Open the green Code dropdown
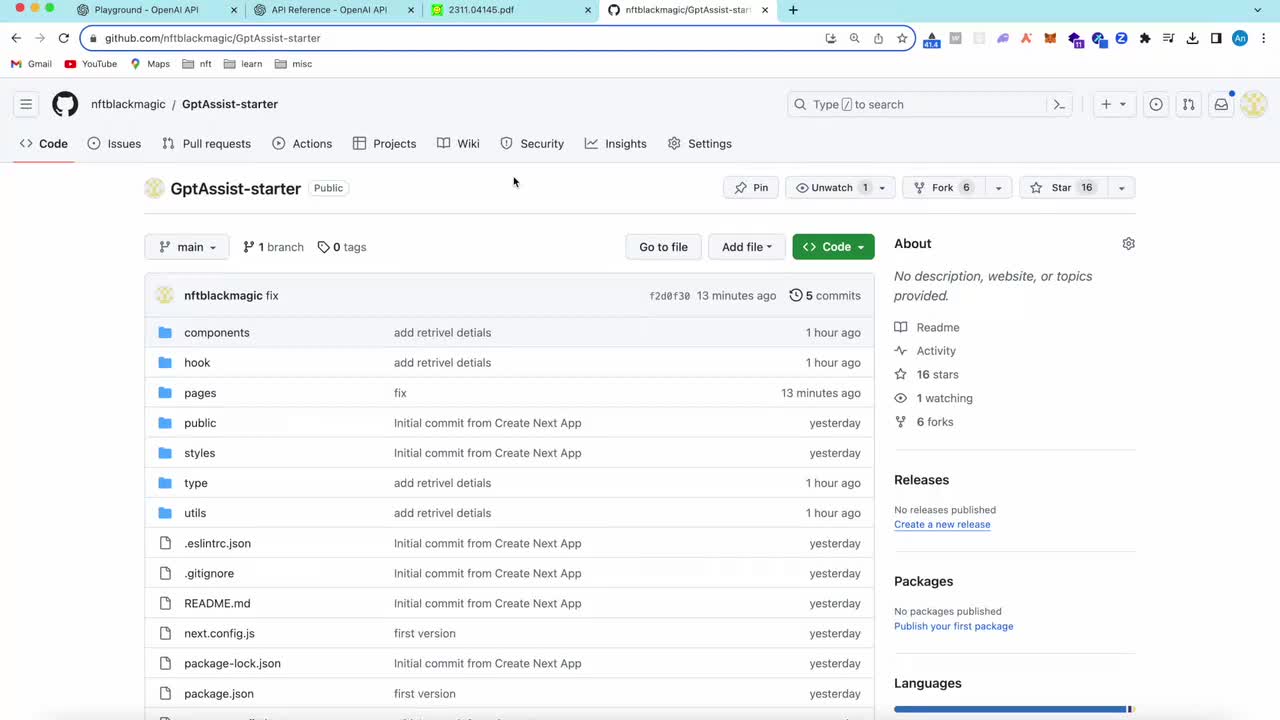1280x720 pixels. [833, 247]
